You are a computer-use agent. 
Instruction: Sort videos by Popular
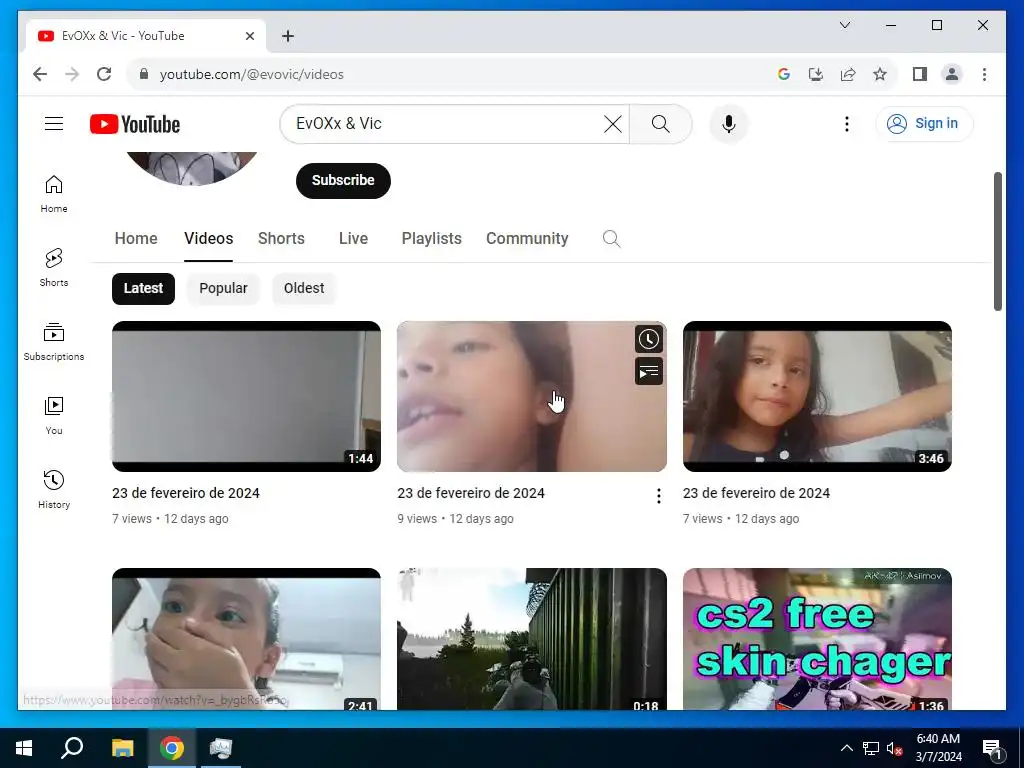(x=223, y=288)
